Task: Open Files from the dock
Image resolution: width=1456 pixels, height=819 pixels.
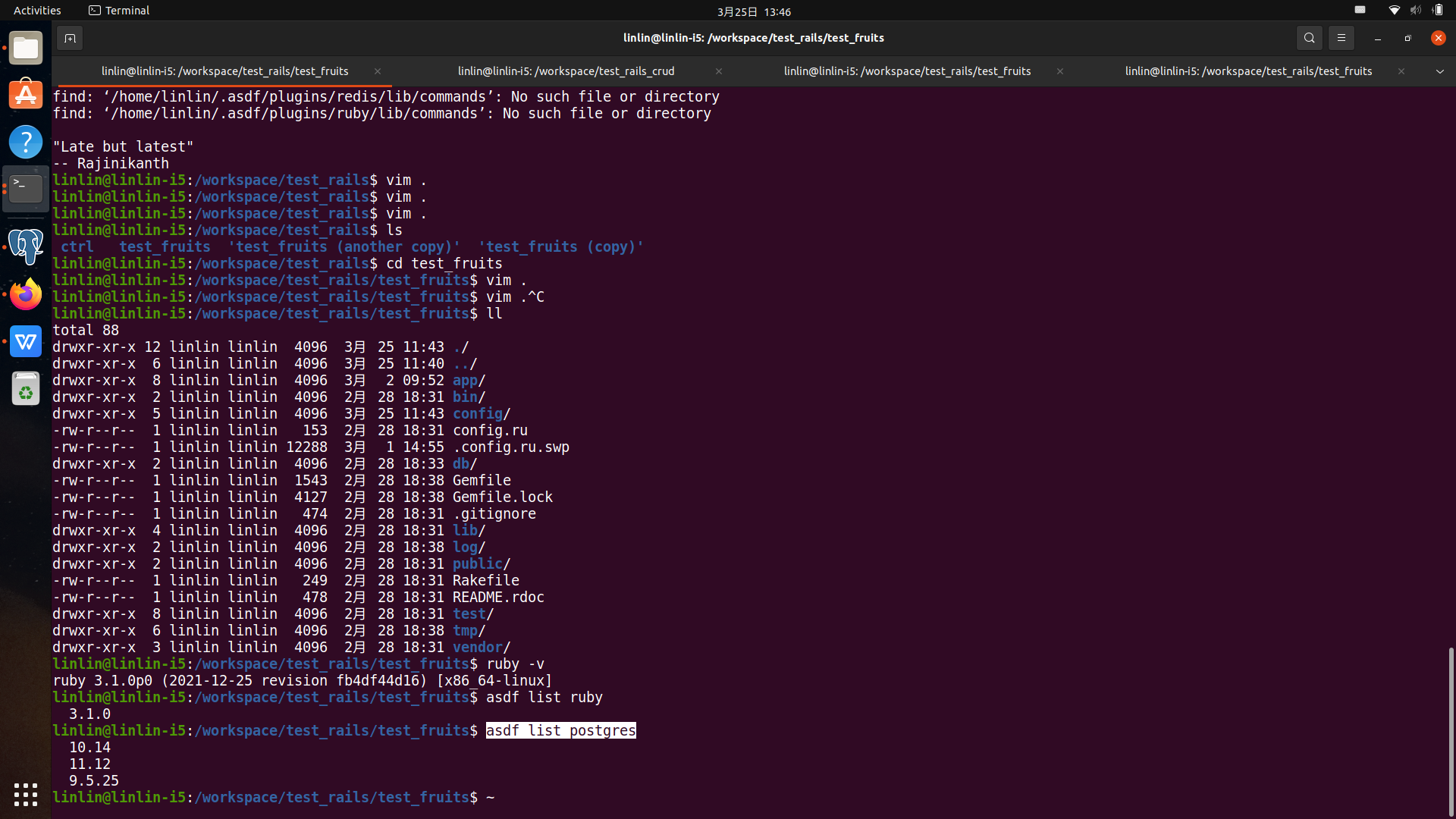Action: tap(26, 49)
